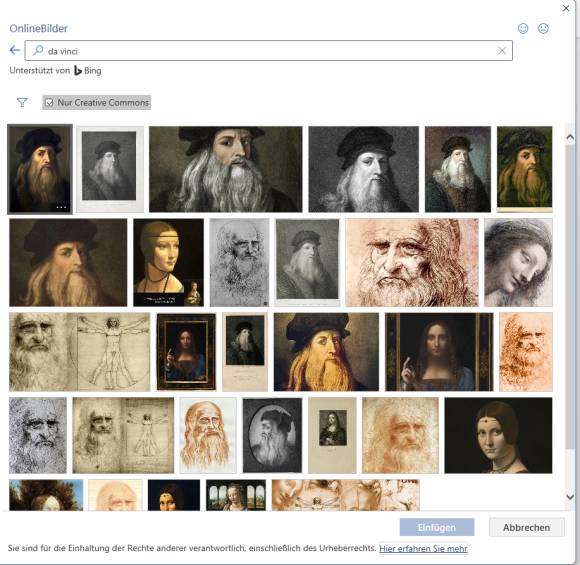Click scrollbar up arrow
Viewport: 580px width, 565px height.
(x=570, y=137)
